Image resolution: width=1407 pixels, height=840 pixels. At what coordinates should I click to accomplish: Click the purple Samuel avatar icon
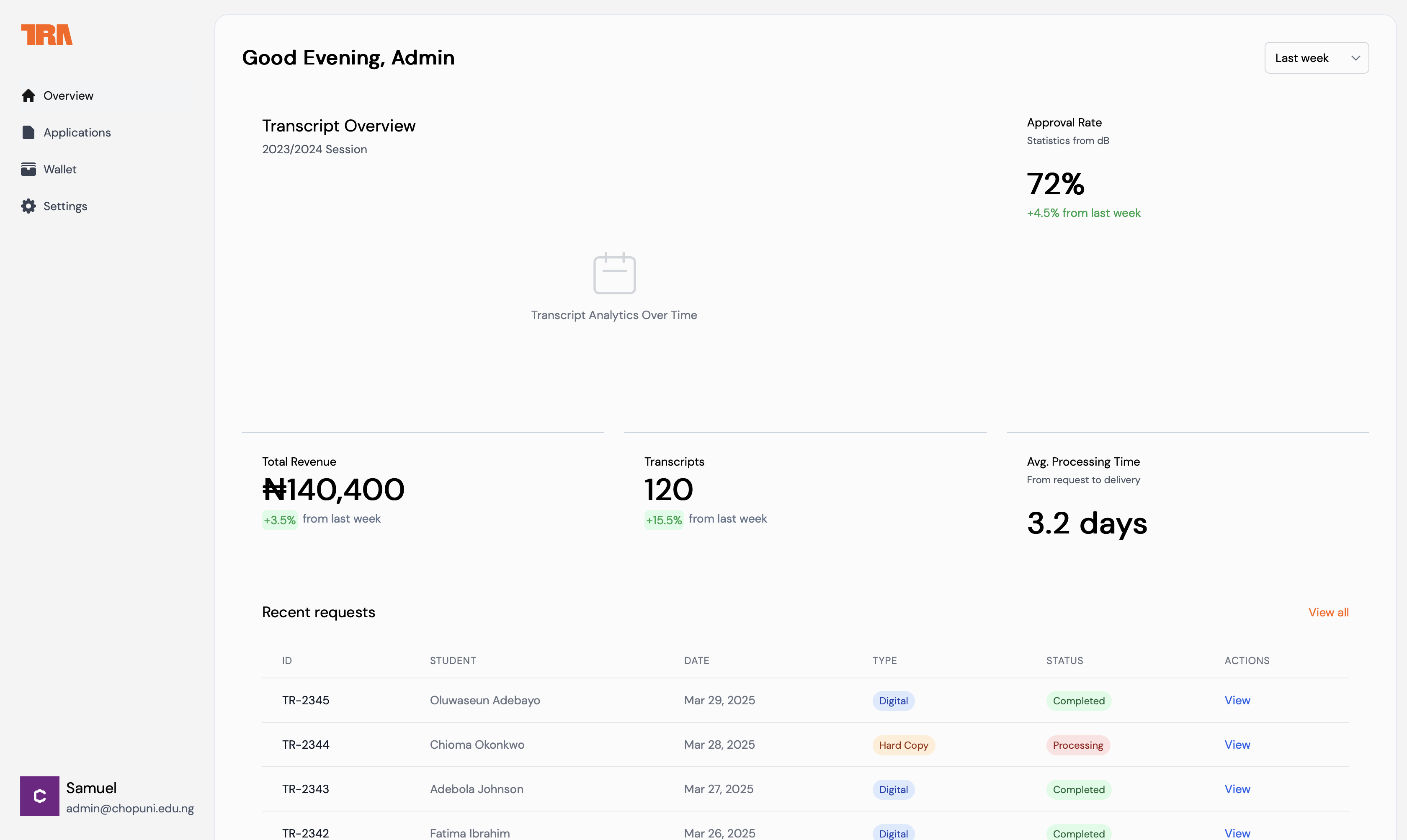40,795
